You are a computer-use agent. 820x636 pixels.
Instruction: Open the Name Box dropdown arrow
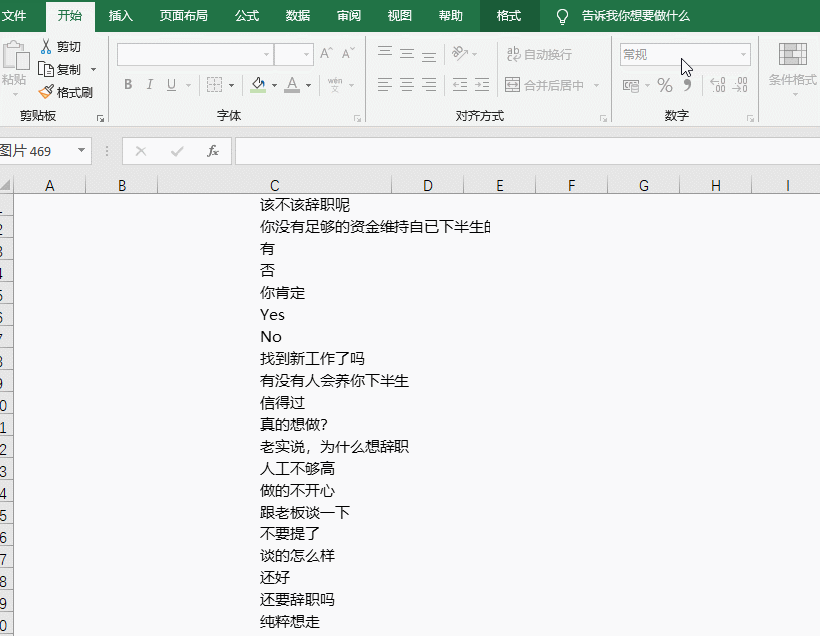[x=82, y=151]
